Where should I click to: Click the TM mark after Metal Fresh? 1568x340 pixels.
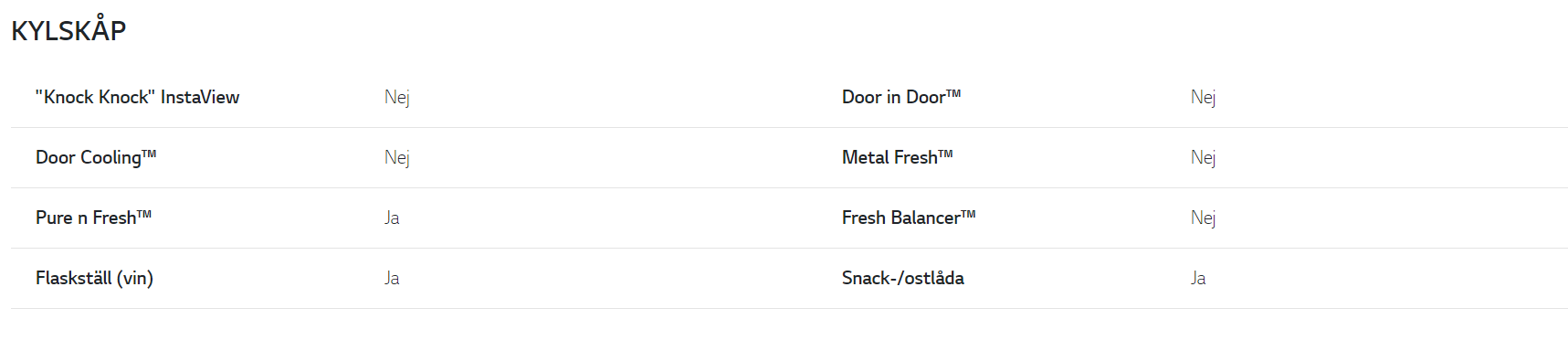click(945, 154)
